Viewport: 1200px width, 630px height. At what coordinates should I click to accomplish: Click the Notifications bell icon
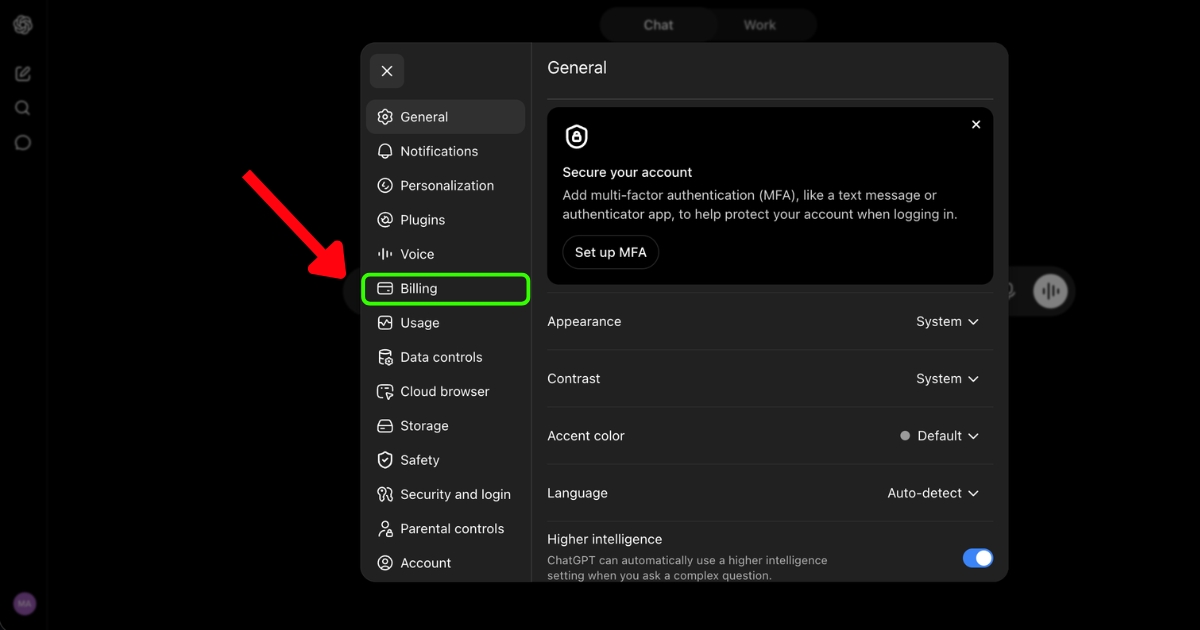pos(385,151)
